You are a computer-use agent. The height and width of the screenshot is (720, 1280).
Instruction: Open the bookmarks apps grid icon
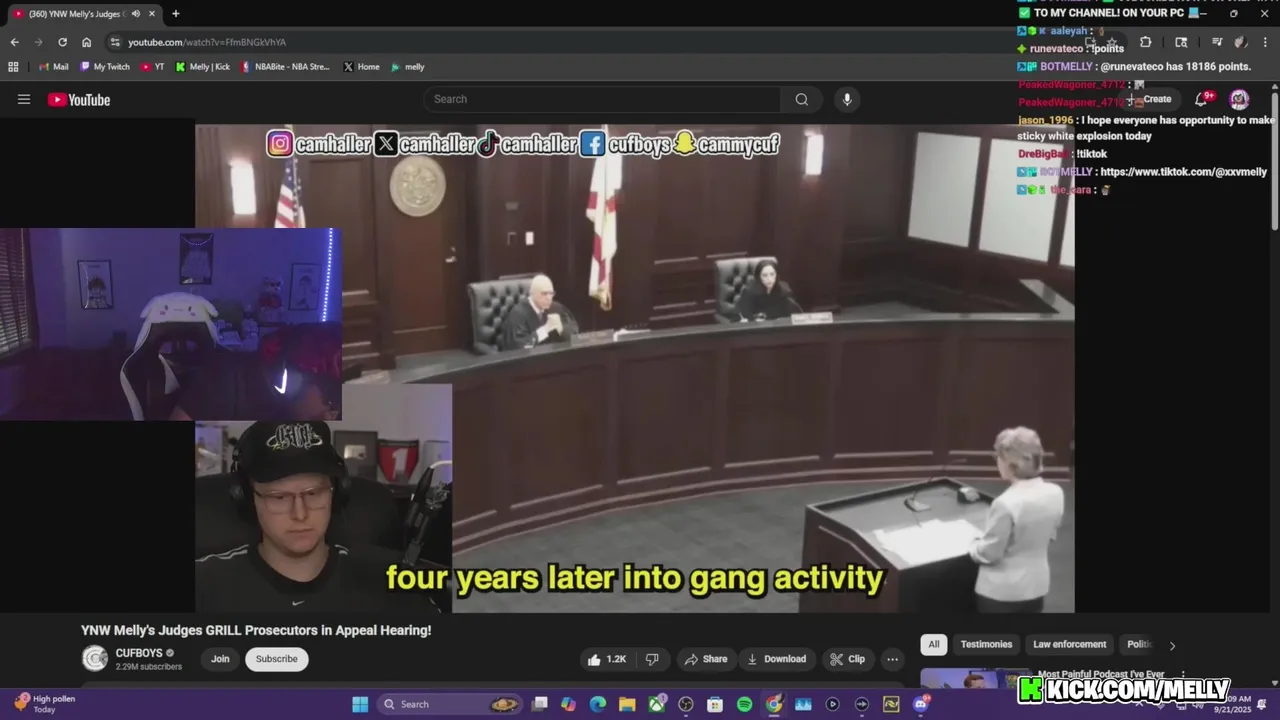(x=13, y=67)
